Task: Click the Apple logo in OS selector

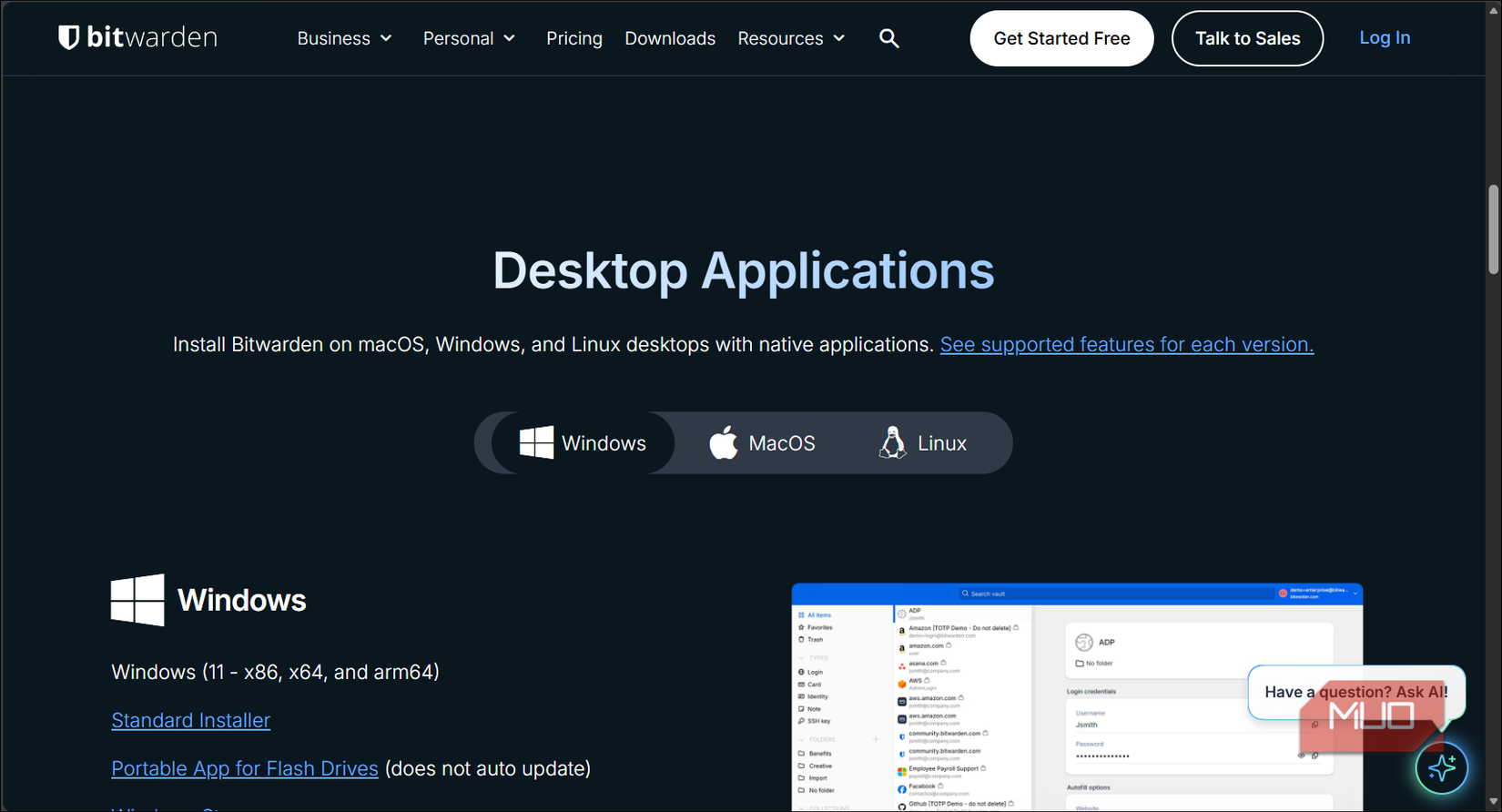Action: coord(724,443)
